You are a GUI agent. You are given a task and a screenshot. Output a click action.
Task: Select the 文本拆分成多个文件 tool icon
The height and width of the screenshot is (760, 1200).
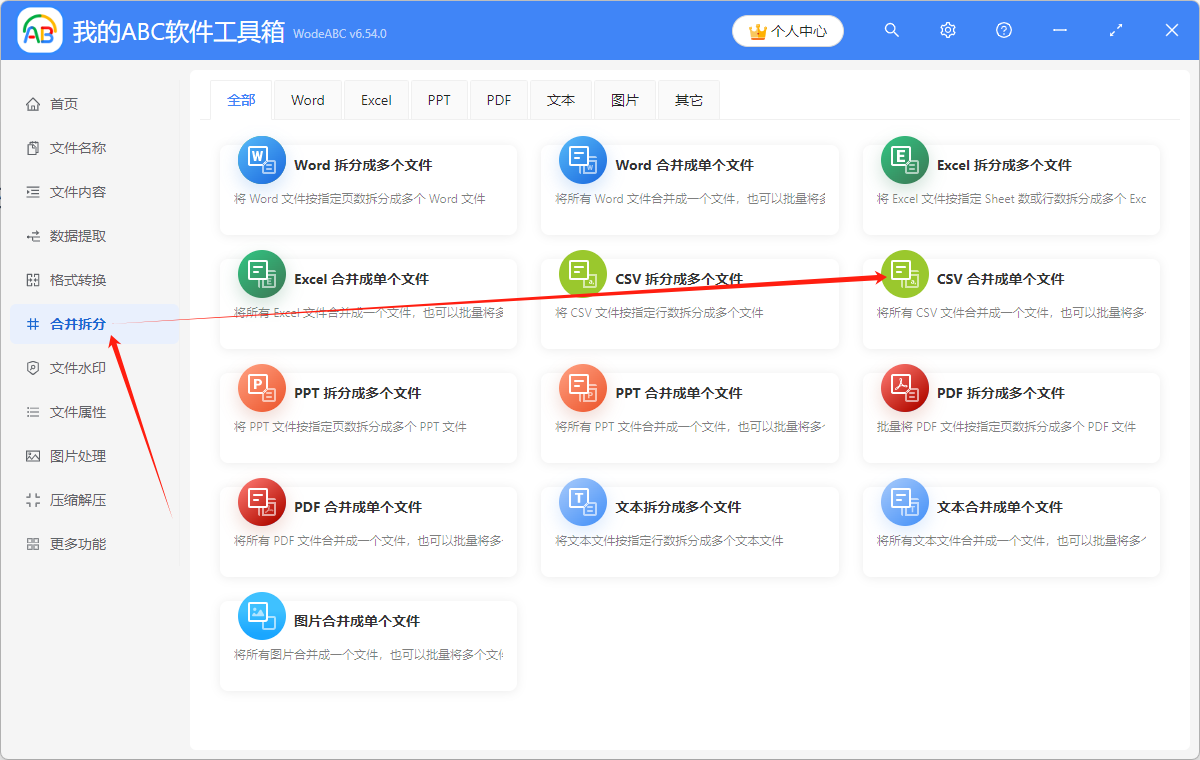tap(583, 502)
